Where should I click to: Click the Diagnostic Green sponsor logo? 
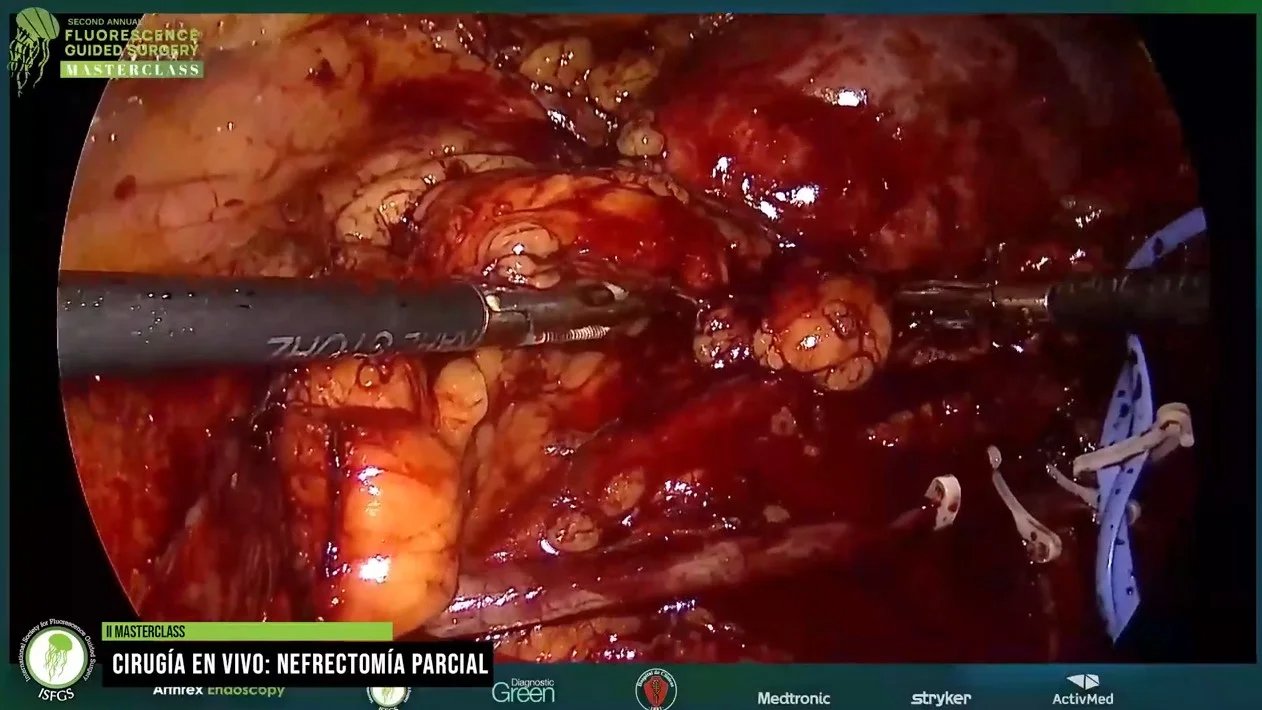tap(523, 691)
